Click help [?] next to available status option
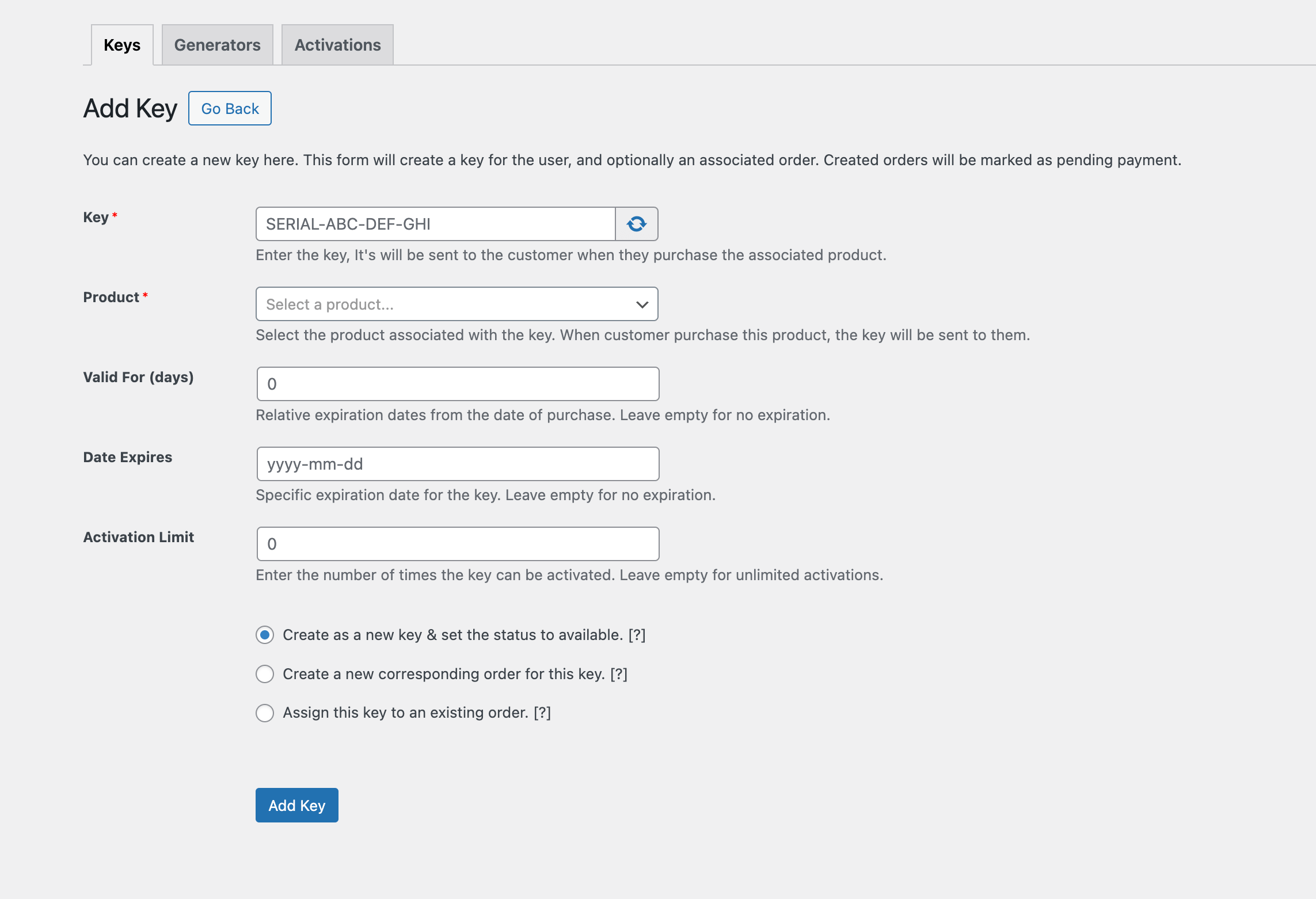 pyautogui.click(x=637, y=635)
